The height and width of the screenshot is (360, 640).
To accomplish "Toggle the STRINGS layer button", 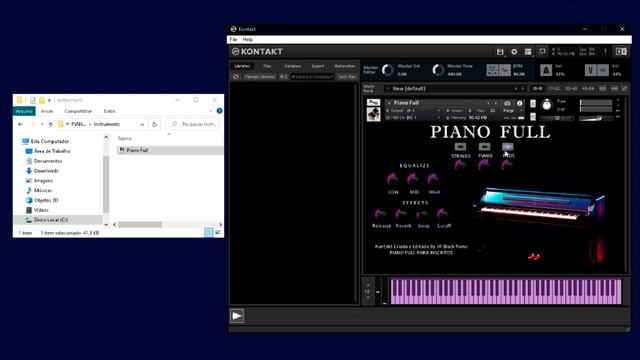I will [x=460, y=147].
